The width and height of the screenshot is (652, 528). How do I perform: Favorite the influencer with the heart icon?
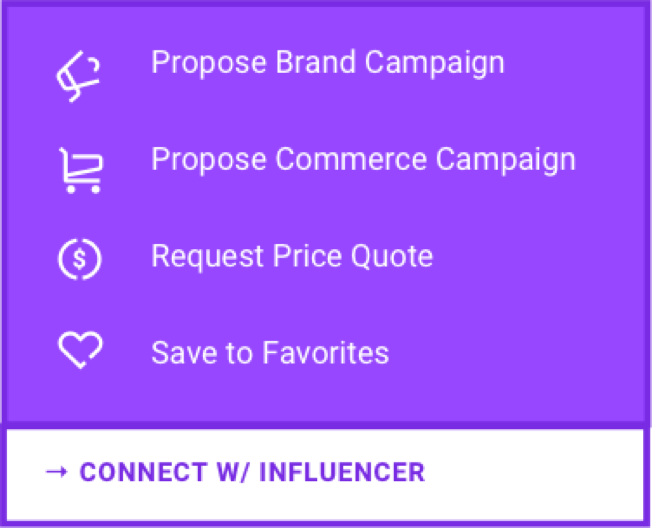pyautogui.click(x=80, y=350)
